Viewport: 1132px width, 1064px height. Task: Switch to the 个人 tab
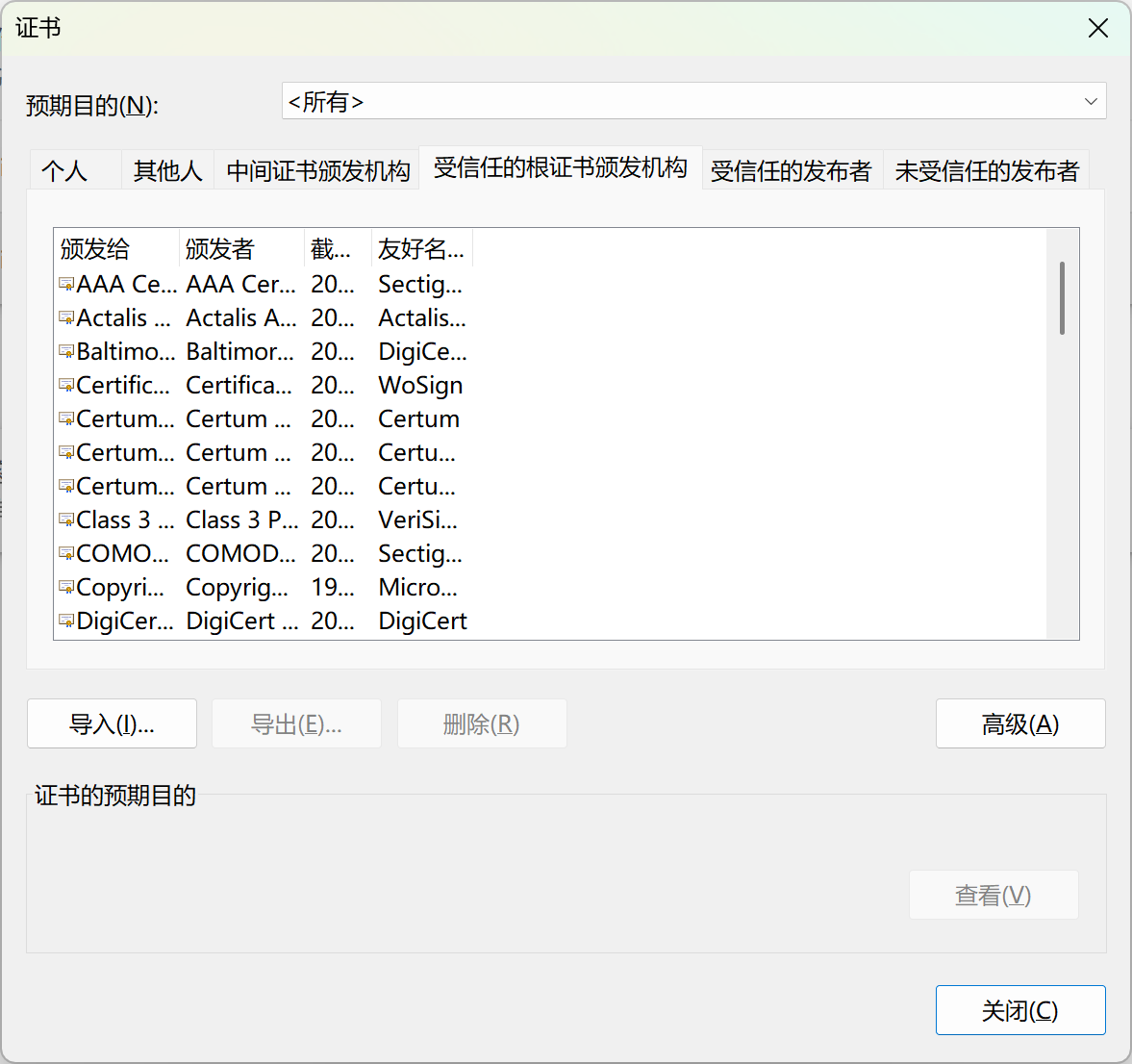[x=74, y=170]
